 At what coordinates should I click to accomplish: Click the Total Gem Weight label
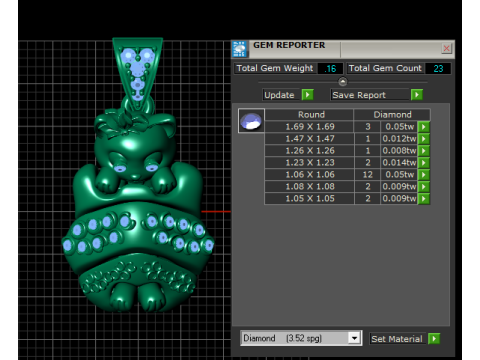[x=275, y=68]
